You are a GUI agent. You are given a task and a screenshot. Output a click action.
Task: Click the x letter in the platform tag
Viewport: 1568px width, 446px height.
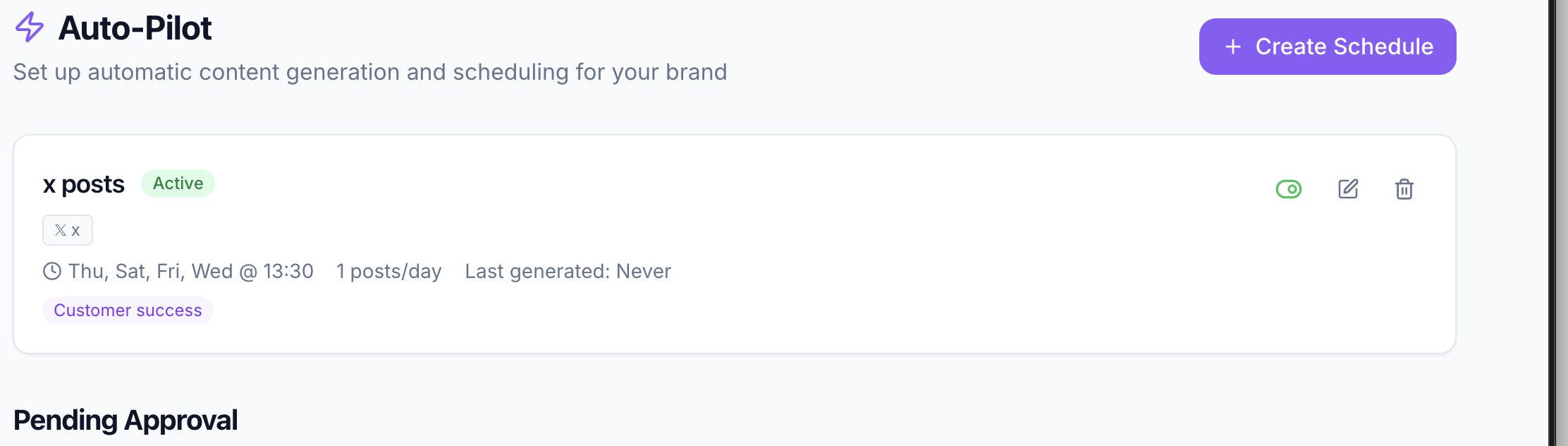pos(75,230)
